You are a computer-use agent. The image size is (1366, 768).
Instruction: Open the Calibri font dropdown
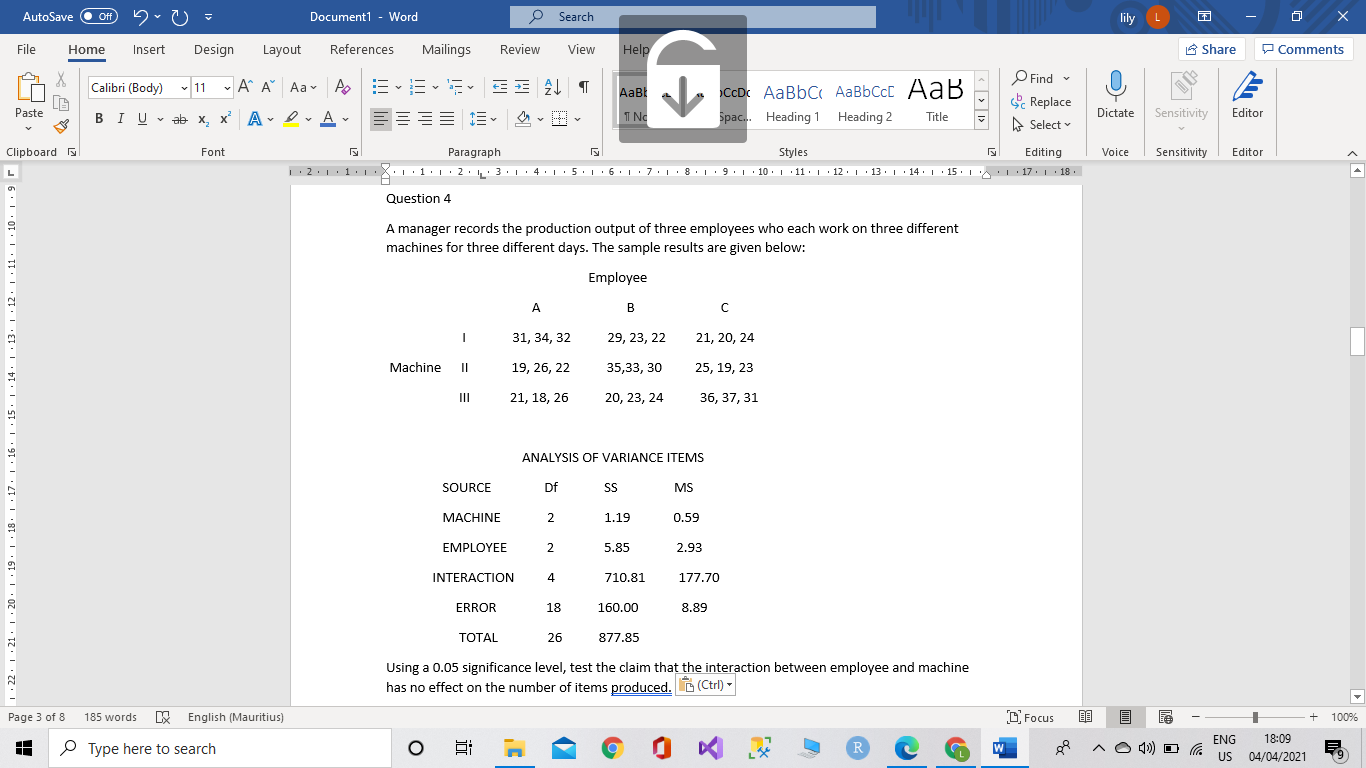tap(185, 87)
